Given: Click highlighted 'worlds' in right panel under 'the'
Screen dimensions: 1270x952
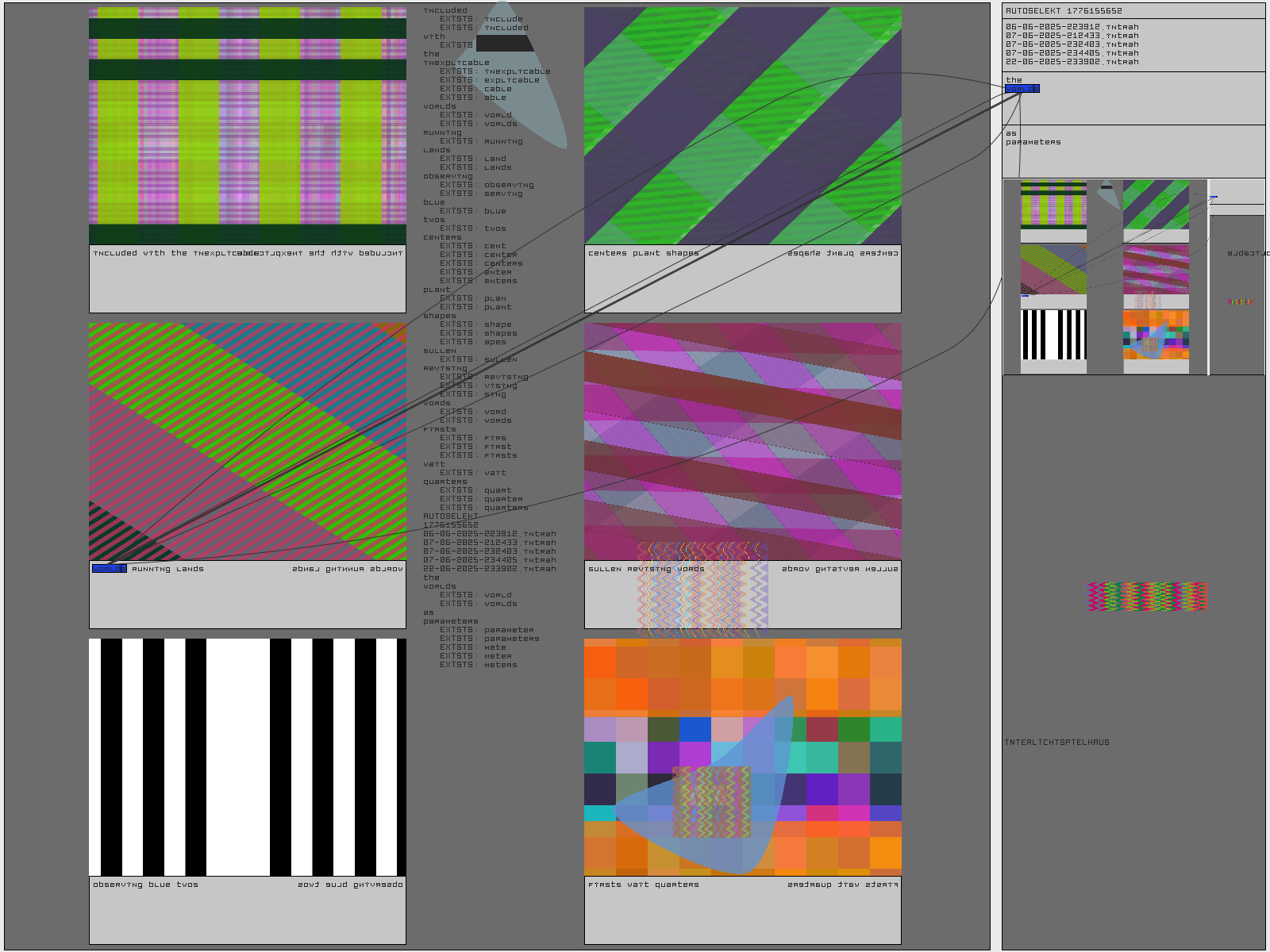Looking at the screenshot, I should point(1022,89).
